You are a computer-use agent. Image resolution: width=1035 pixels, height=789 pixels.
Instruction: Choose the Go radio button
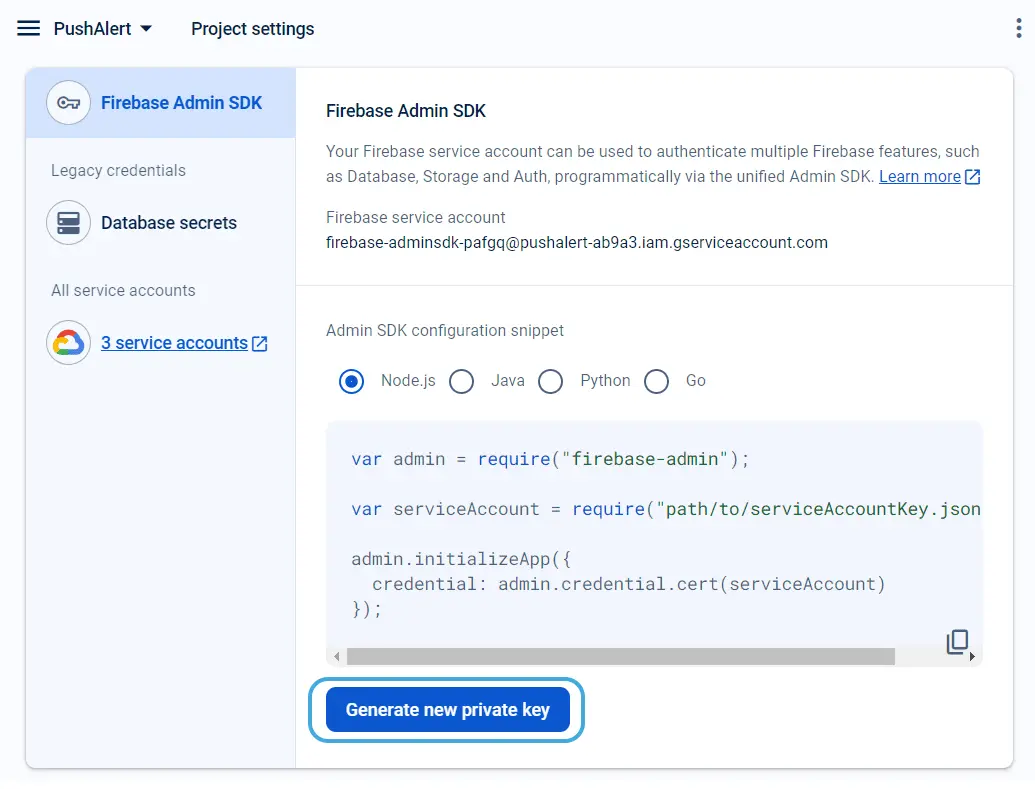pyautogui.click(x=656, y=381)
